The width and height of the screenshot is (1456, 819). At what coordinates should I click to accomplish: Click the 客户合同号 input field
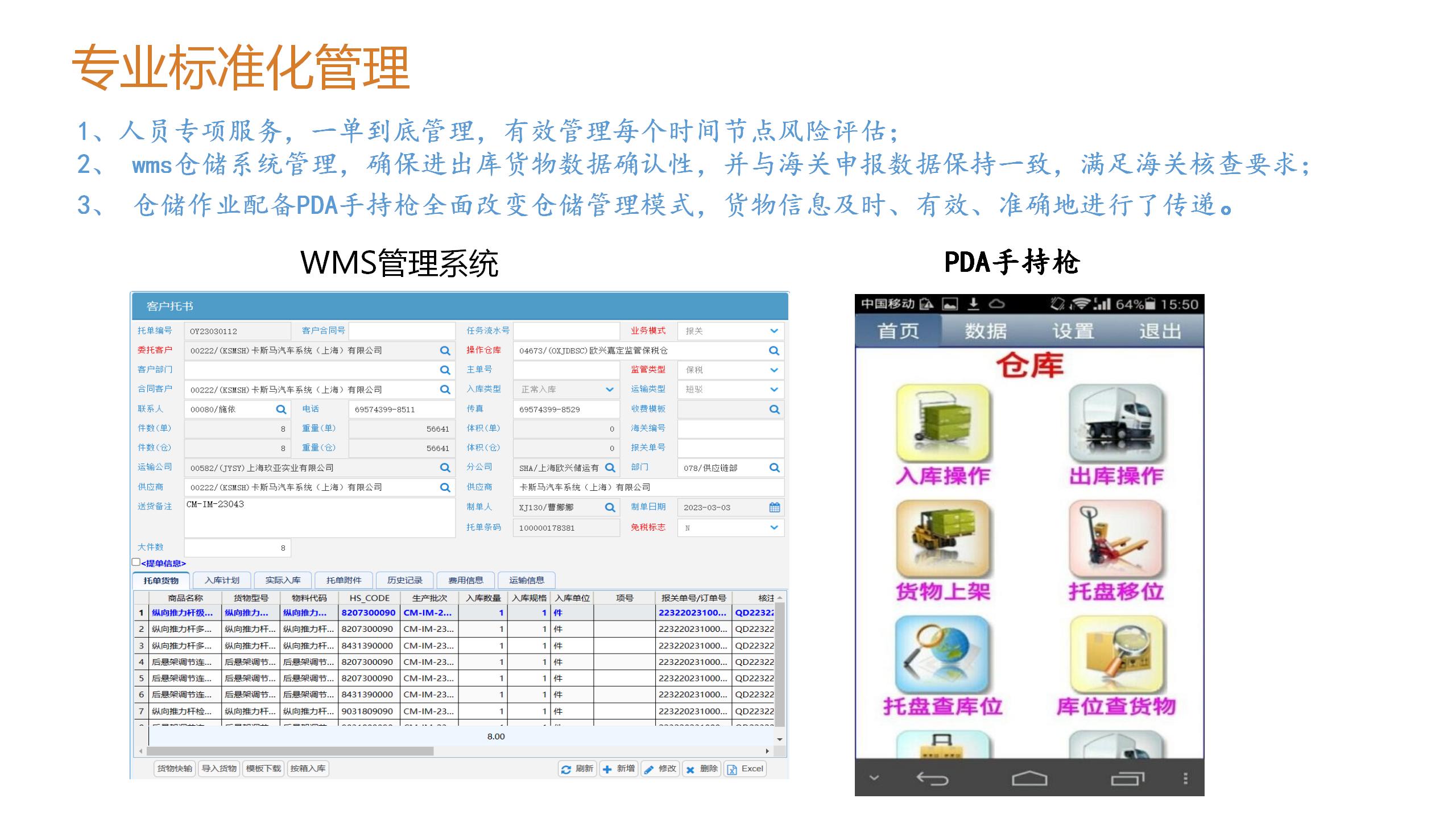click(402, 331)
